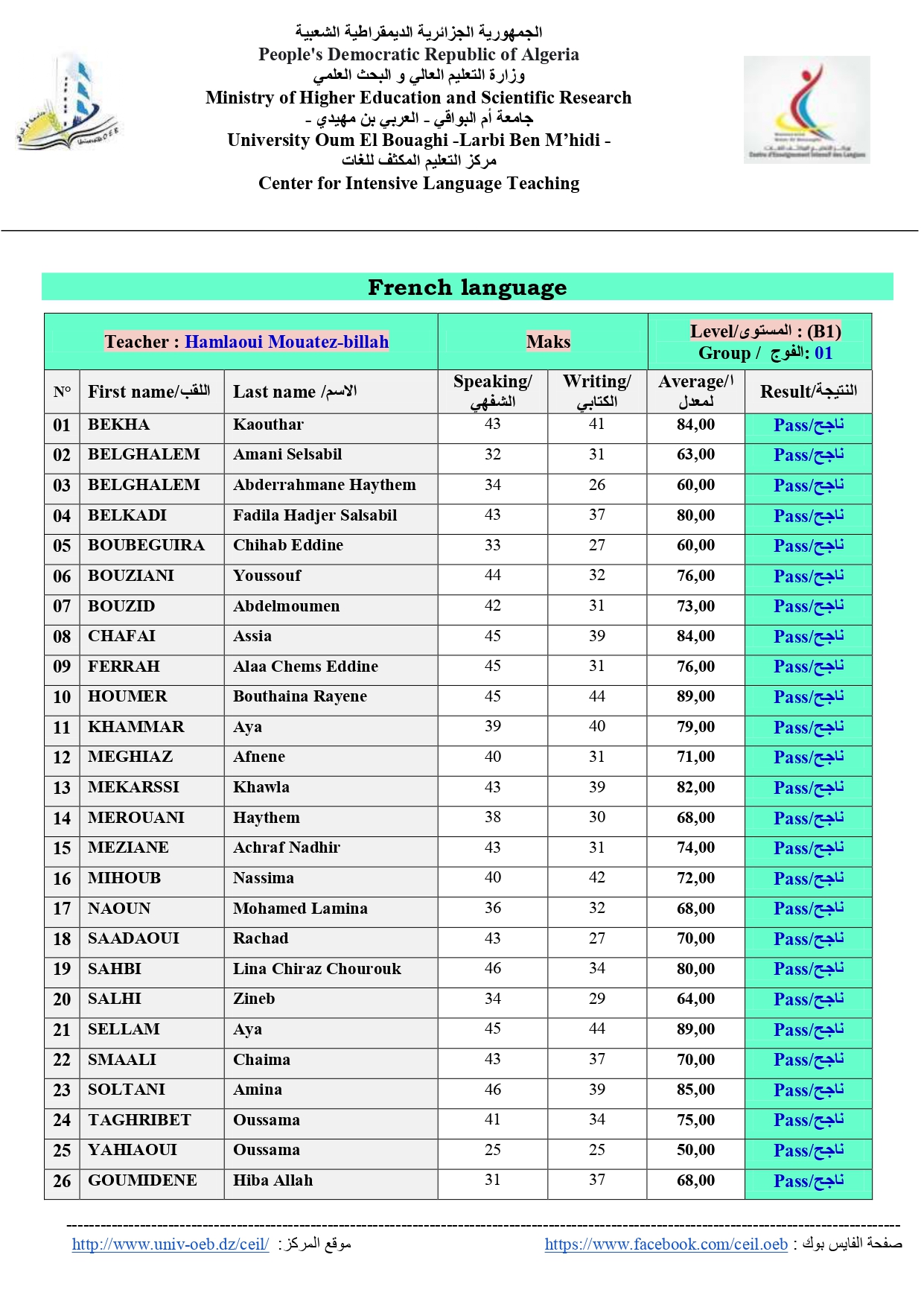This screenshot has height=1307, width=924.
Task: Select the name Achraf Nadhir
Action: coord(287,848)
